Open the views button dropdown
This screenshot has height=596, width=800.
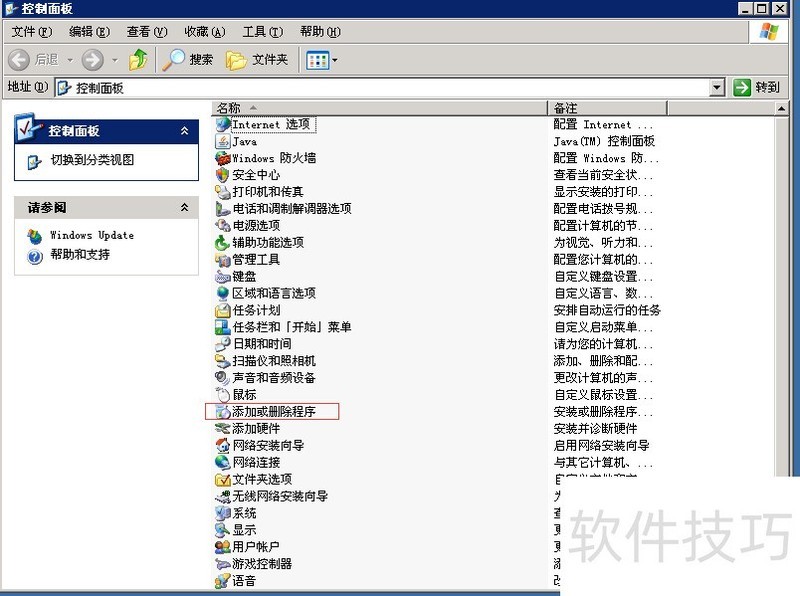tap(335, 60)
